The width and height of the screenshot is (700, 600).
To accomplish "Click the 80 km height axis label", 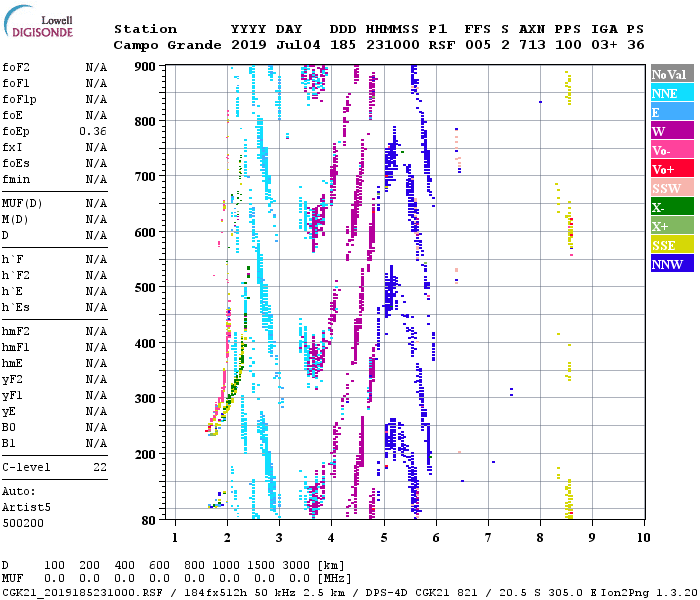I will (149, 521).
